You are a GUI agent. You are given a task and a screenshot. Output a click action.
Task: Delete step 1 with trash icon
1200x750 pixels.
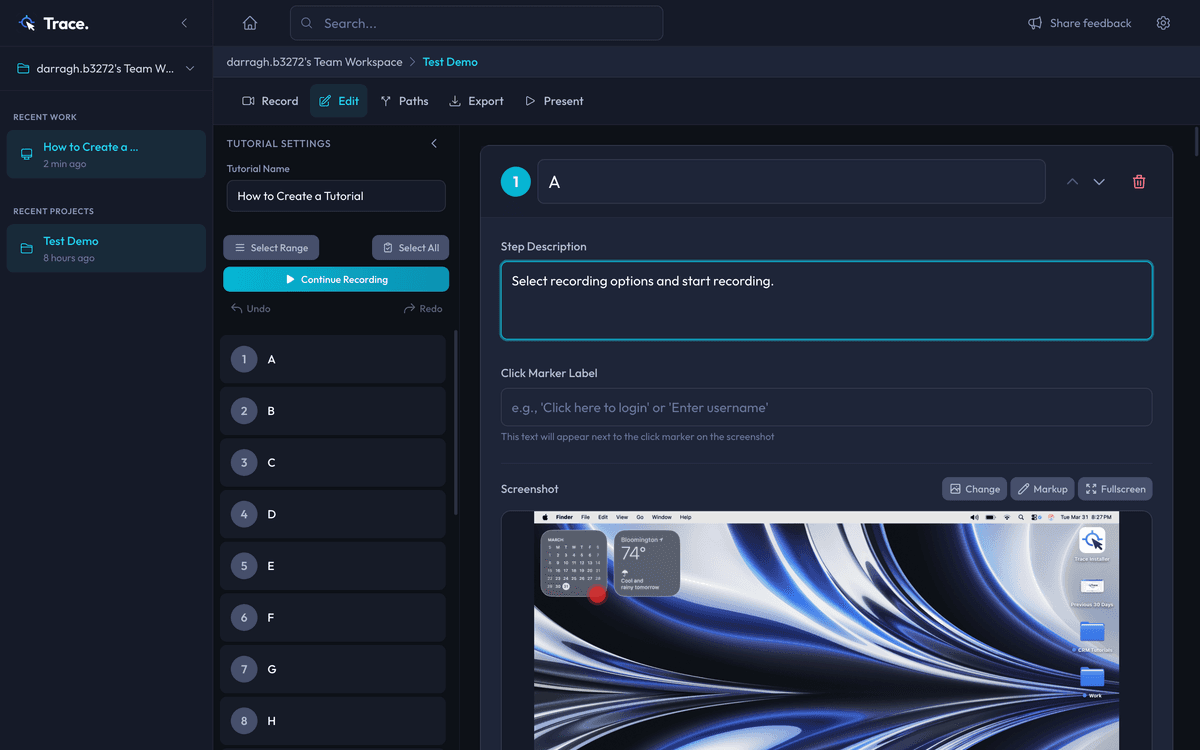click(x=1138, y=182)
